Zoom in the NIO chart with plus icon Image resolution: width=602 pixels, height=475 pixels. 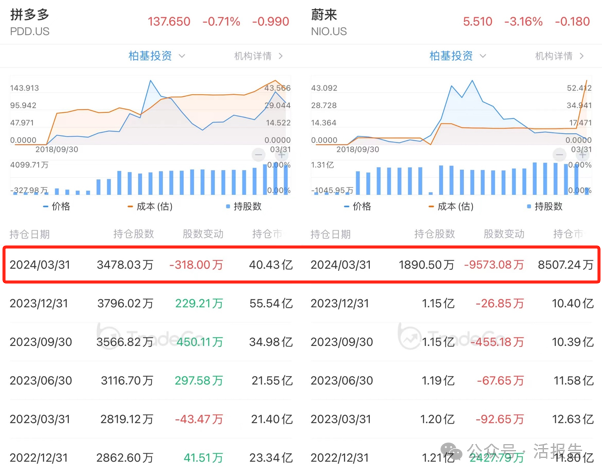pyautogui.click(x=584, y=155)
